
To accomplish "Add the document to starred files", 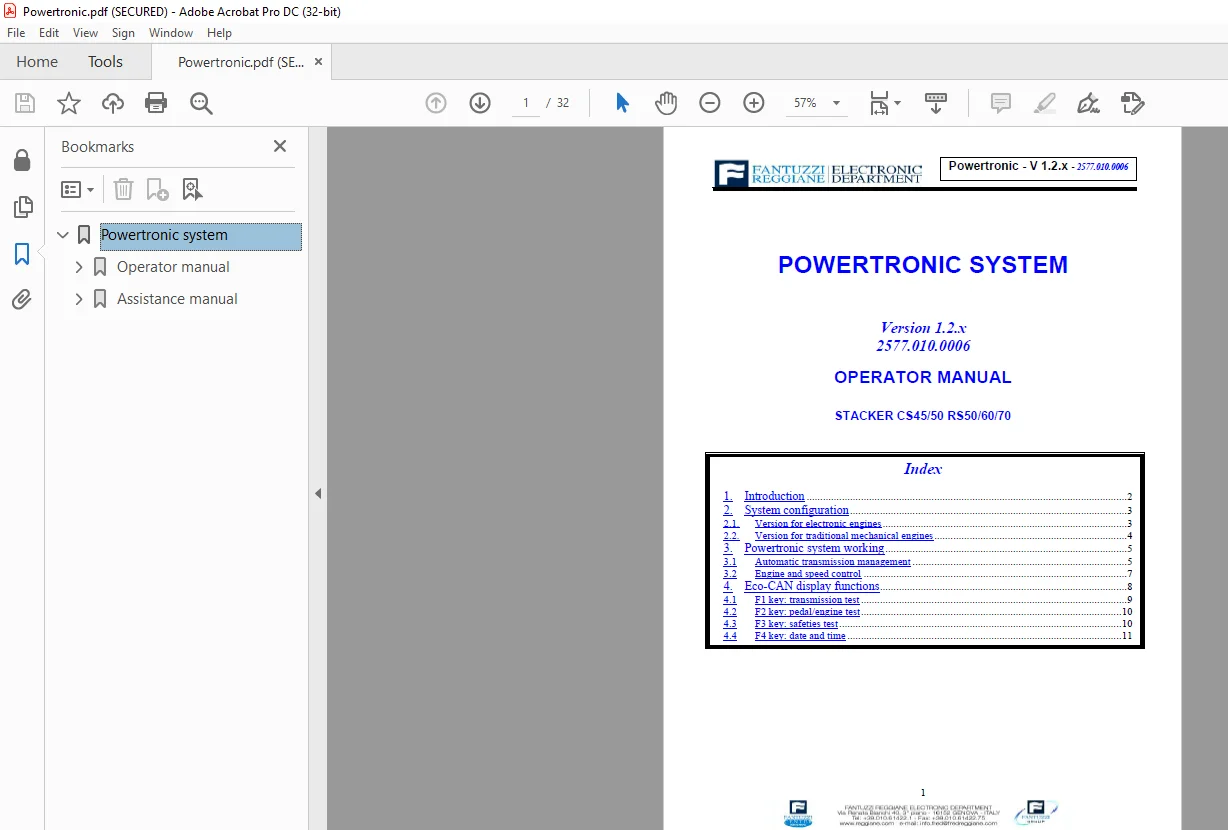I will pyautogui.click(x=69, y=103).
